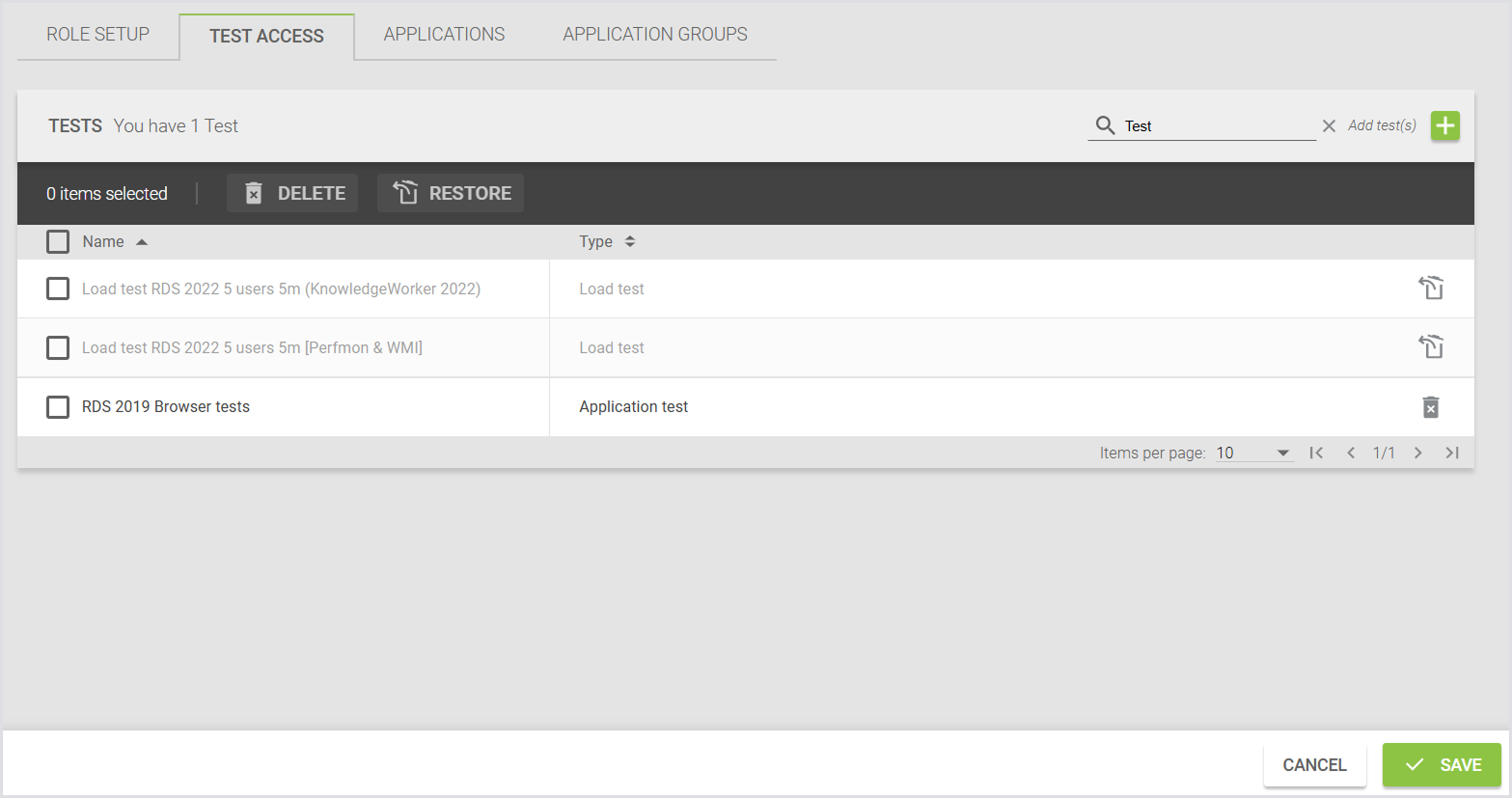
Task: Clear the search field with the X icon
Action: point(1329,126)
